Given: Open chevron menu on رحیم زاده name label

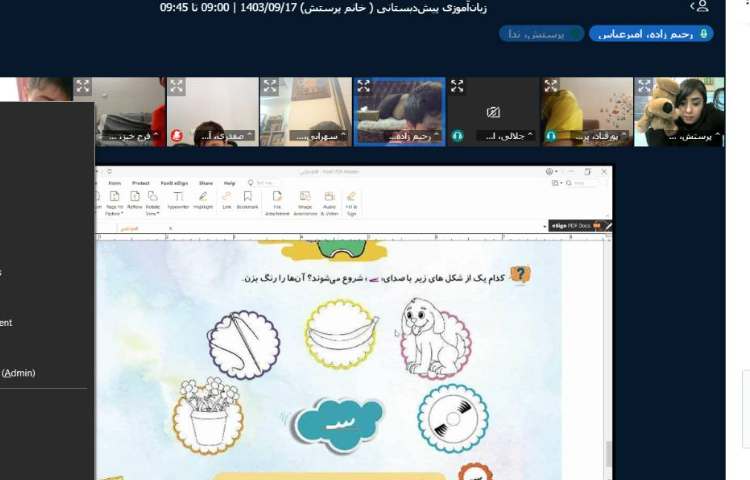Looking at the screenshot, I should (436, 135).
